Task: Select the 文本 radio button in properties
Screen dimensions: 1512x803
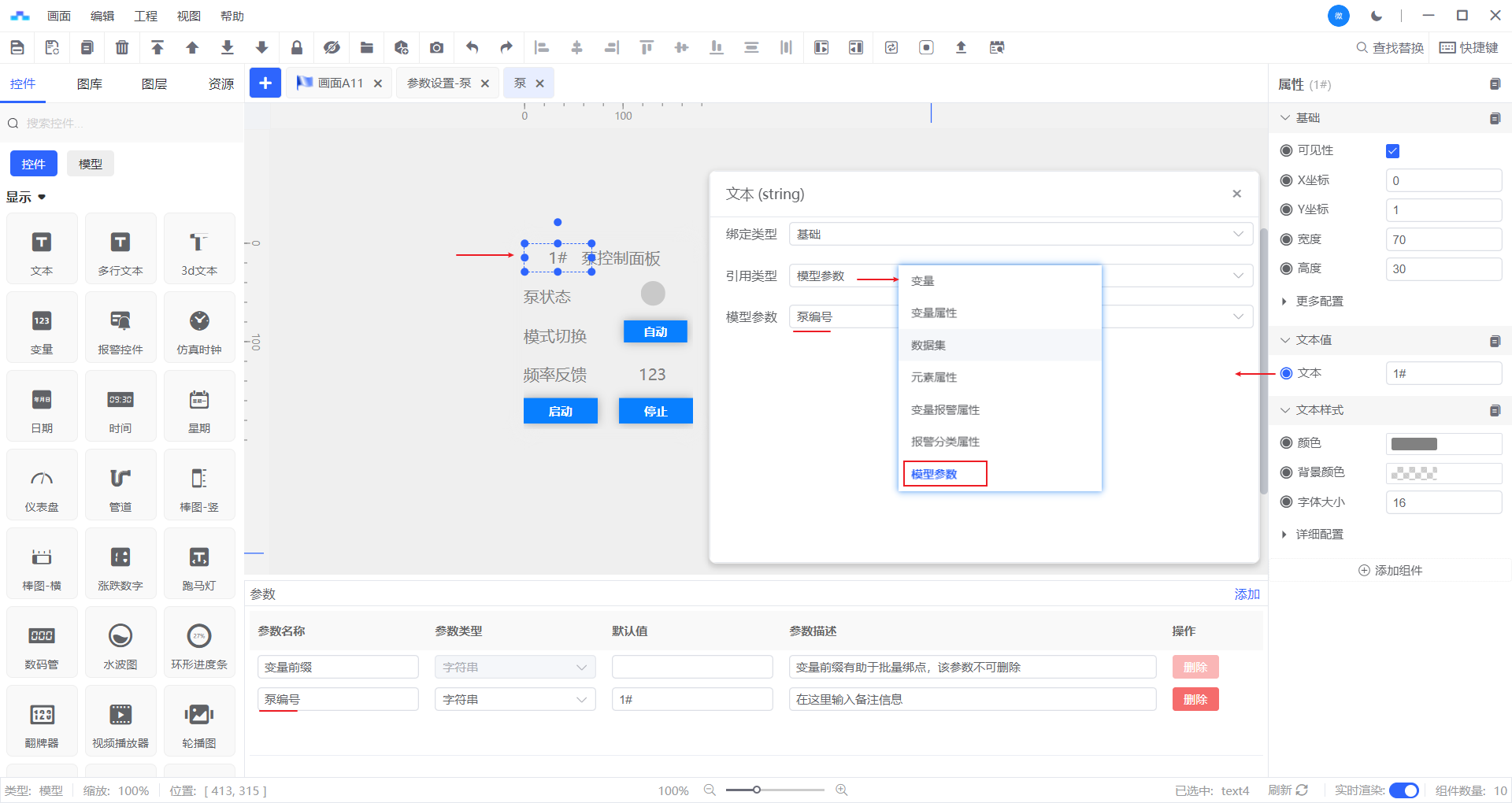Action: (1287, 373)
